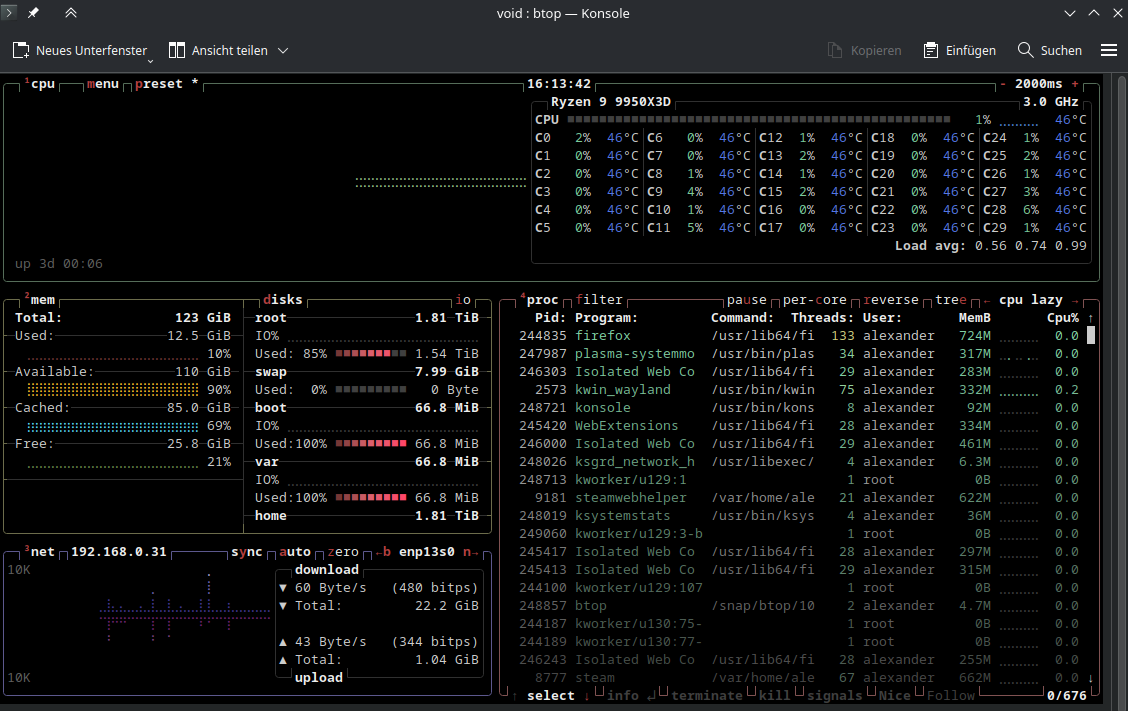Click left arrow before cpu lazy sort

click(986, 300)
